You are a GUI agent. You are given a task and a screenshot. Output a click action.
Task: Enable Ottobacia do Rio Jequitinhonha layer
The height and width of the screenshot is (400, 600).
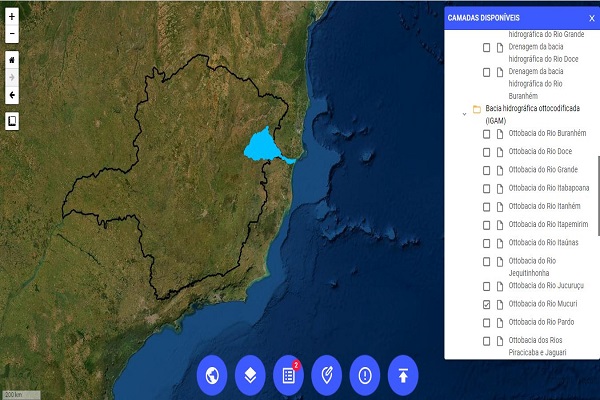point(486,262)
